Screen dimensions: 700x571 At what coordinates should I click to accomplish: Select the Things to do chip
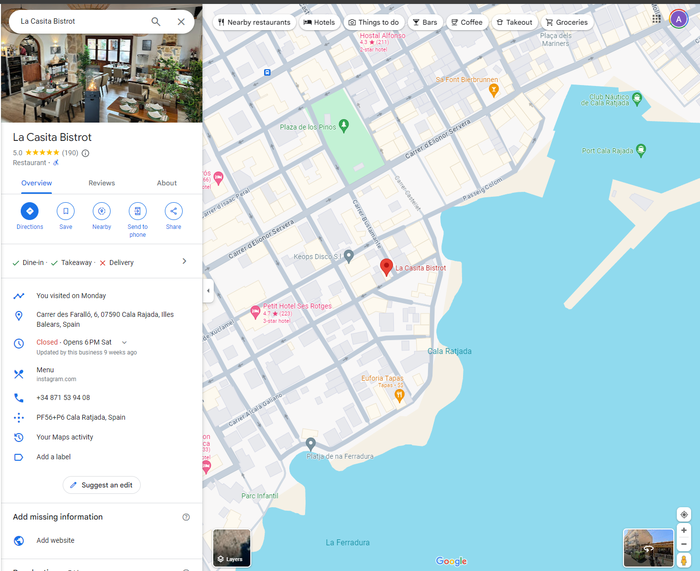pos(374,22)
